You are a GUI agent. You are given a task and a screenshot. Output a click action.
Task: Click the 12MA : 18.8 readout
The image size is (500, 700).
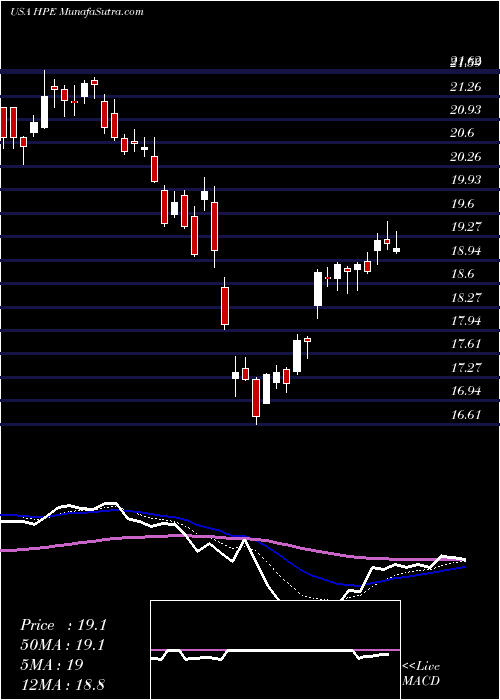coord(63,684)
